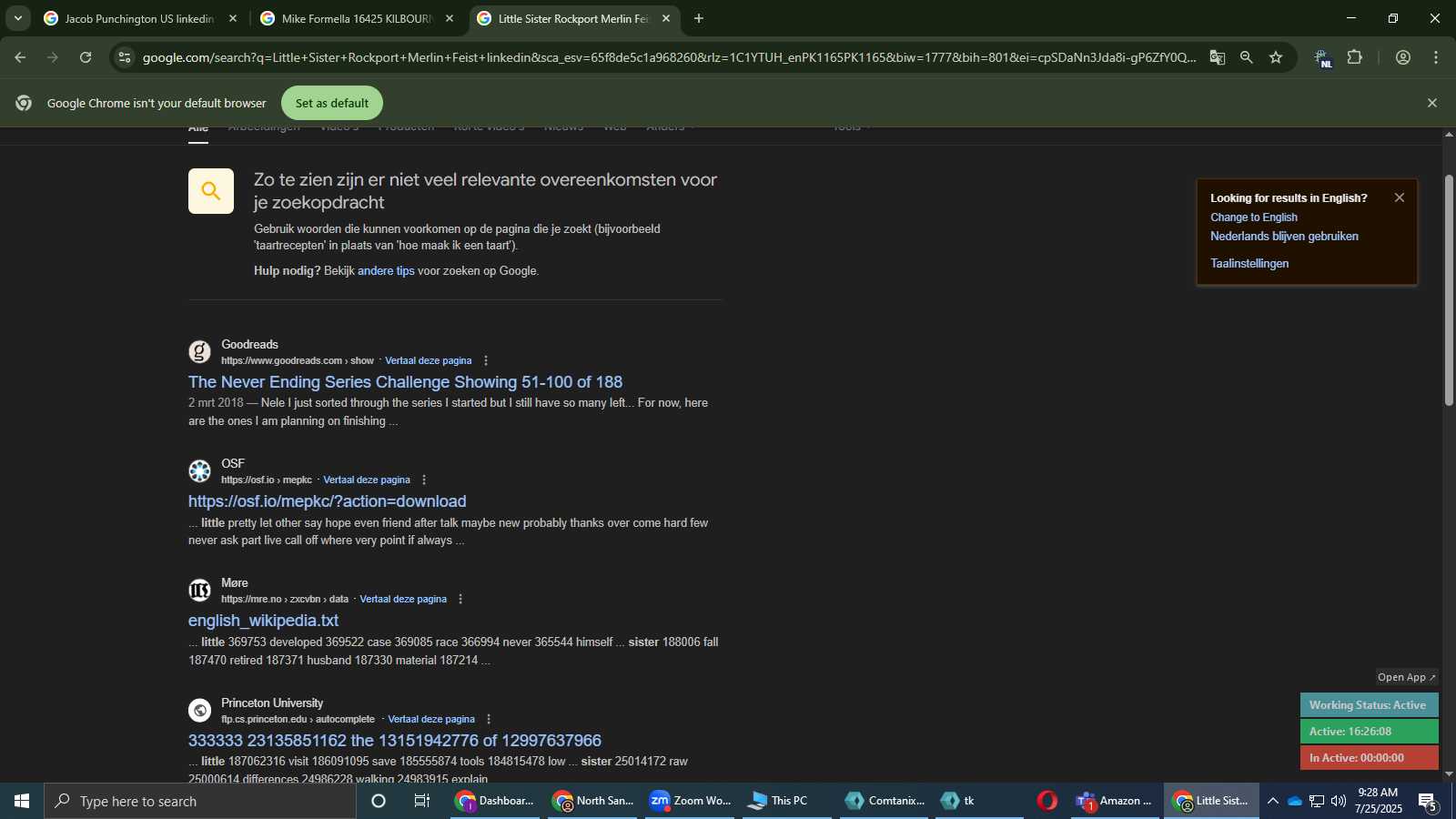
Task: Open the Taalinstellingen link
Action: [1249, 264]
